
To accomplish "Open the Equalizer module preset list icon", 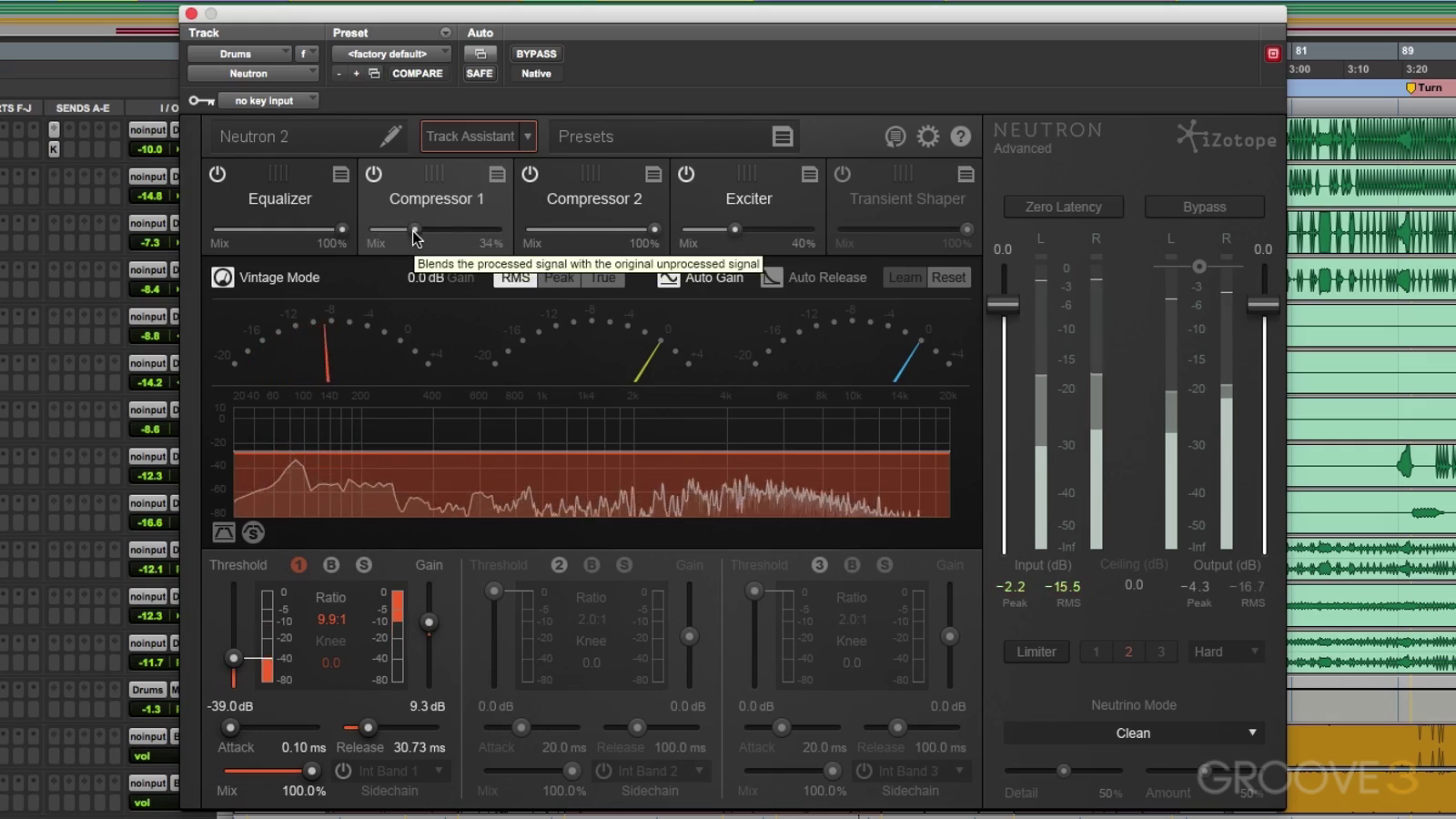I will click(x=341, y=174).
